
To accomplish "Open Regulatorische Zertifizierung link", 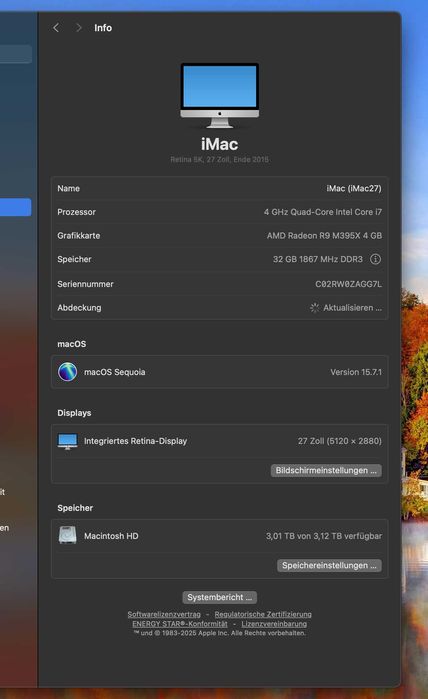I will click(263, 614).
